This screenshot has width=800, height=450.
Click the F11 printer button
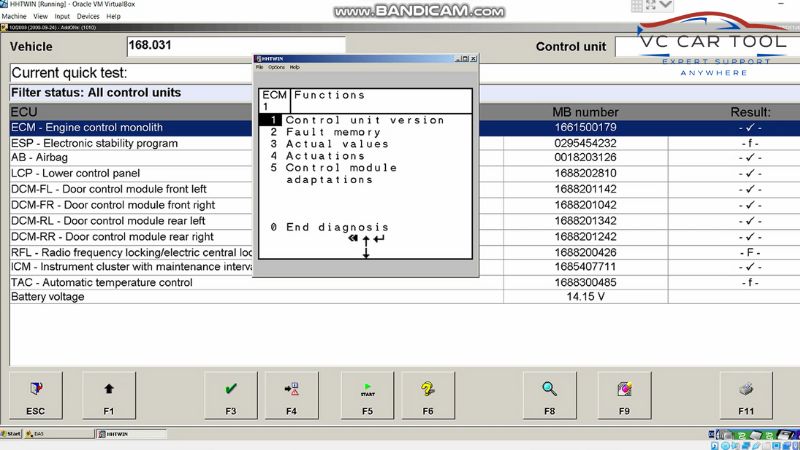click(x=746, y=395)
